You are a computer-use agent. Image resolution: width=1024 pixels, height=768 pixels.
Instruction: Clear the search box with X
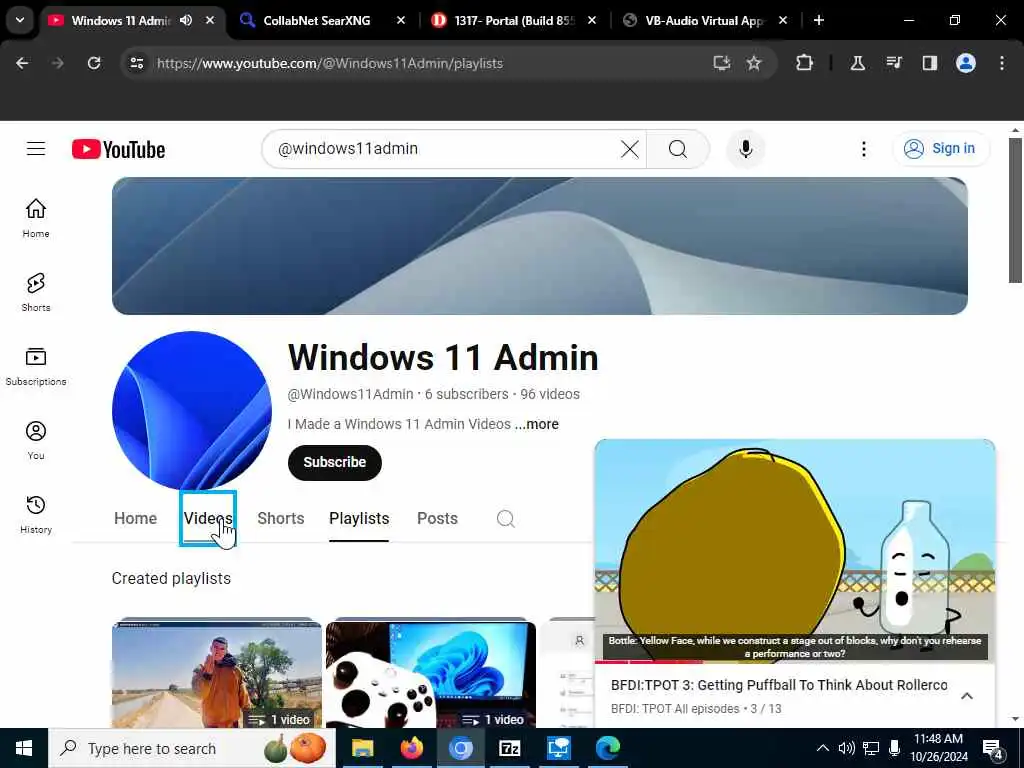pos(630,149)
